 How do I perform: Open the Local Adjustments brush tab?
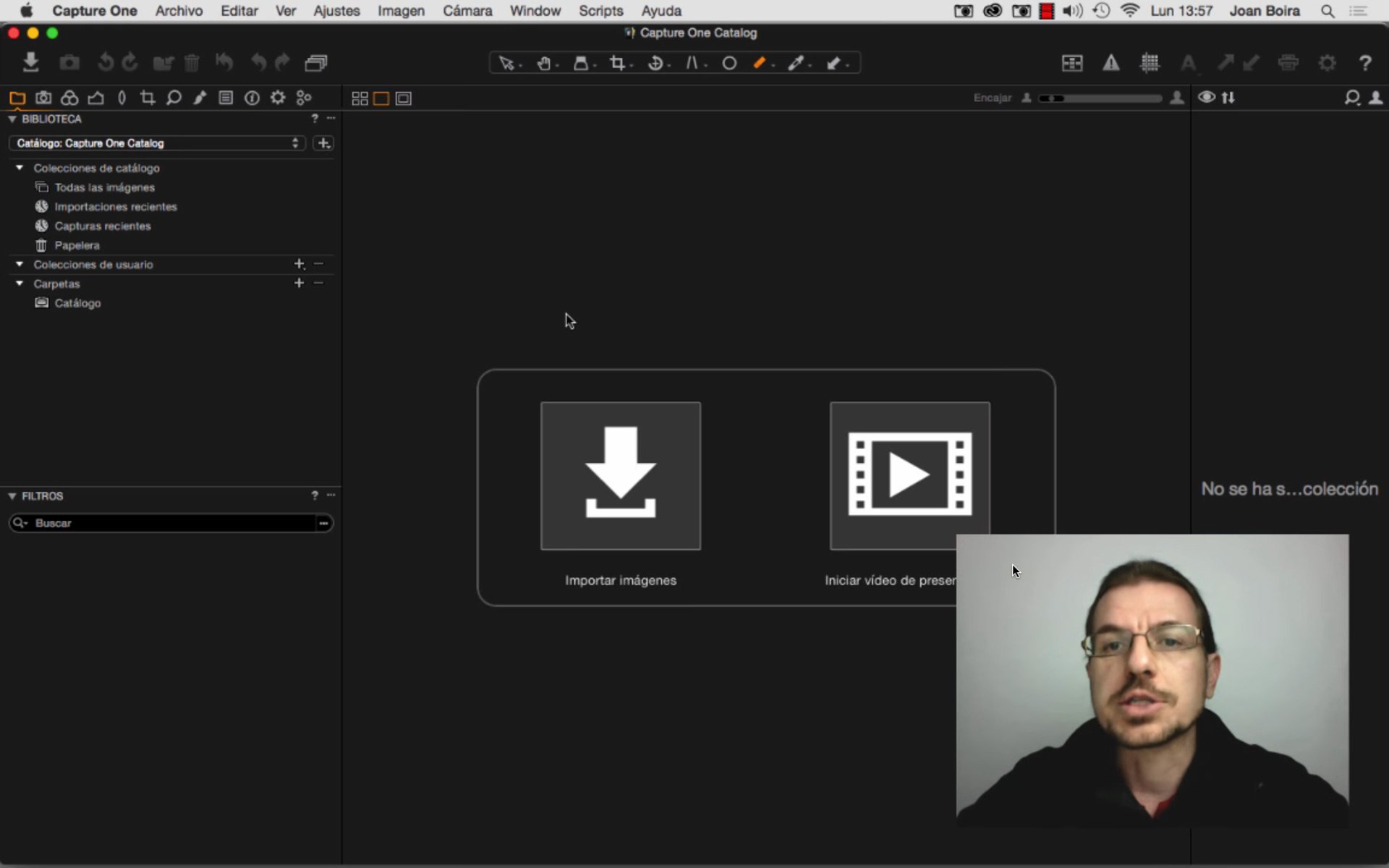tap(200, 98)
